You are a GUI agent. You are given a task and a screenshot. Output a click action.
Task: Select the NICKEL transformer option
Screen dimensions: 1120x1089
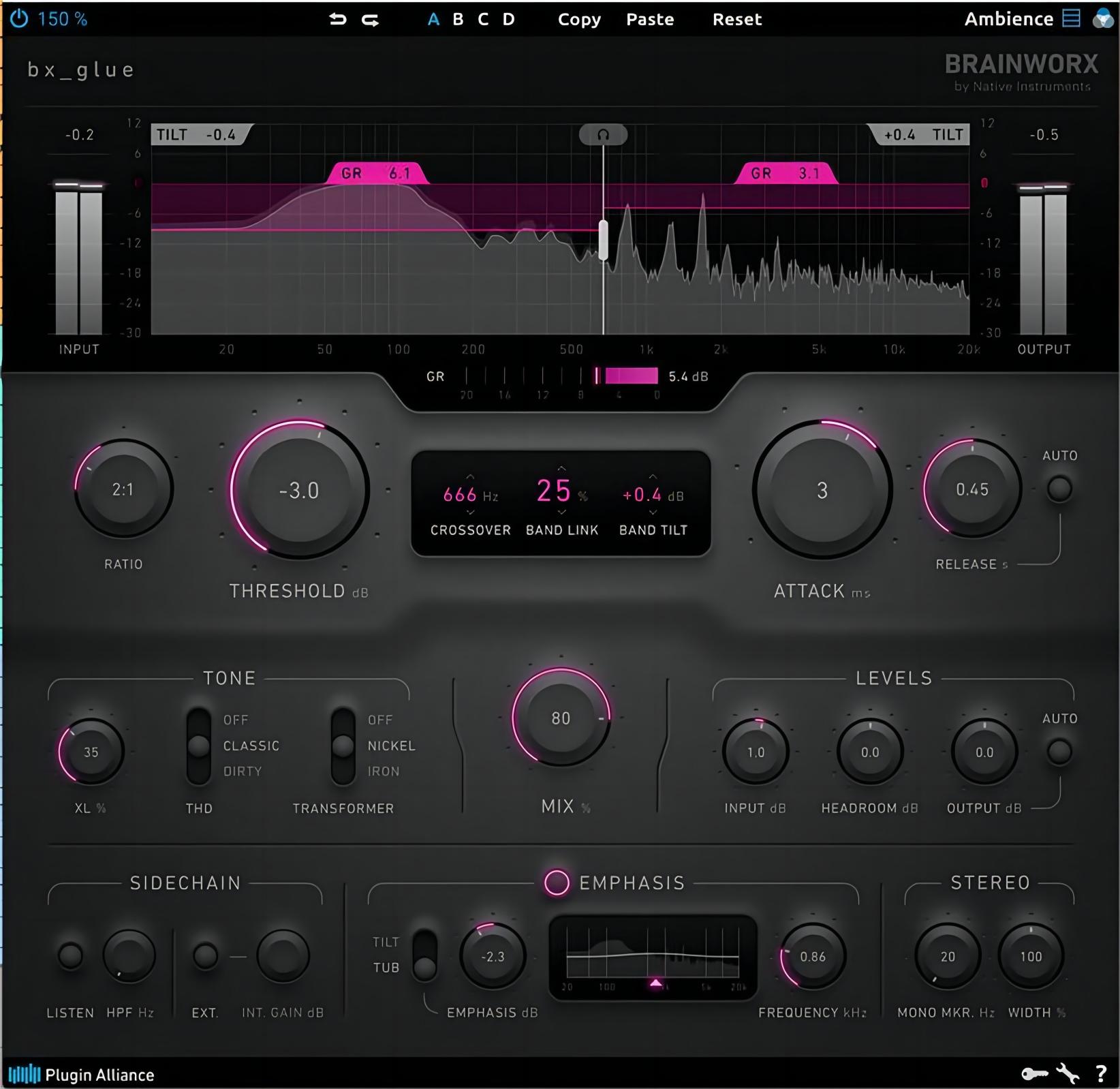tap(391, 746)
